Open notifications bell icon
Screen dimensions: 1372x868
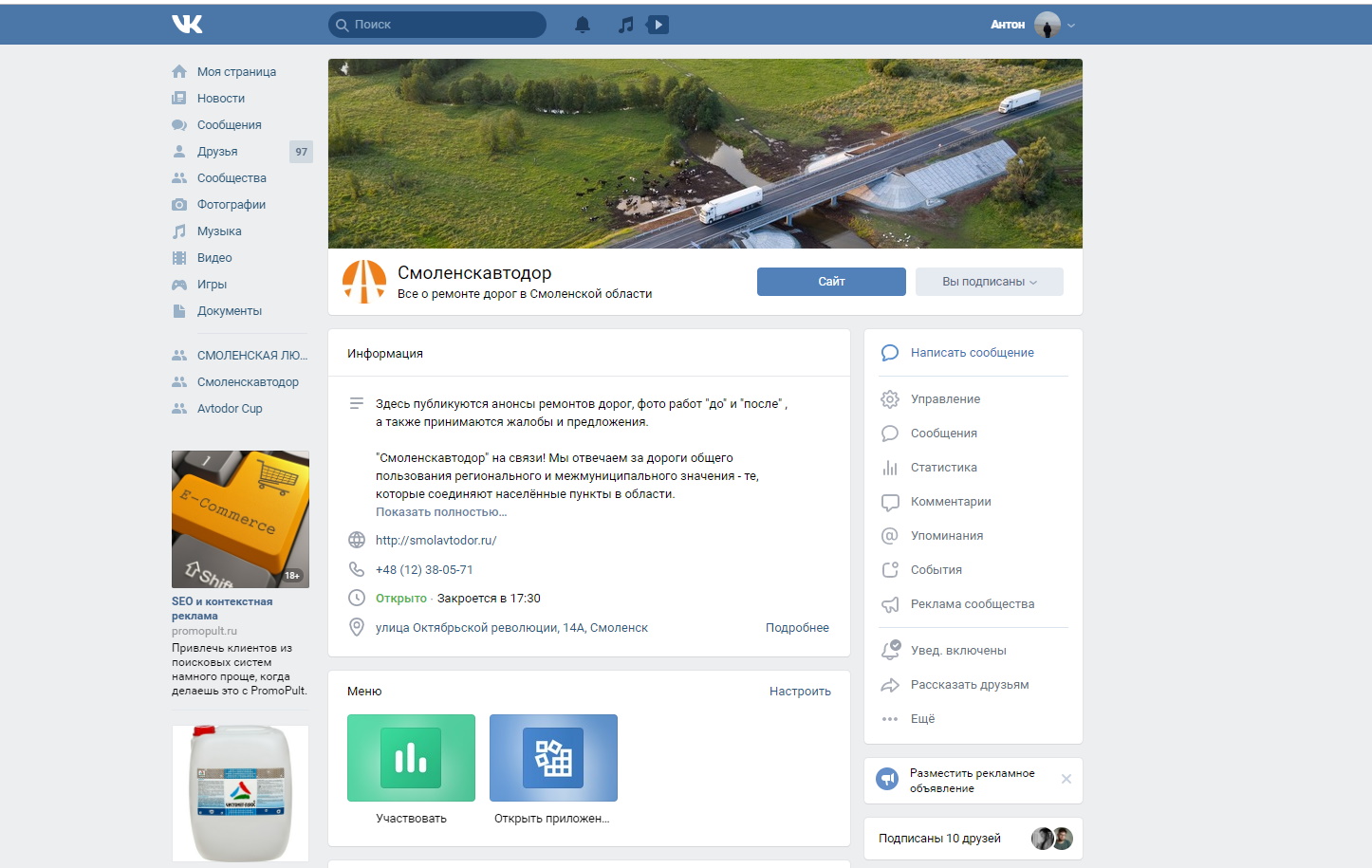[583, 25]
